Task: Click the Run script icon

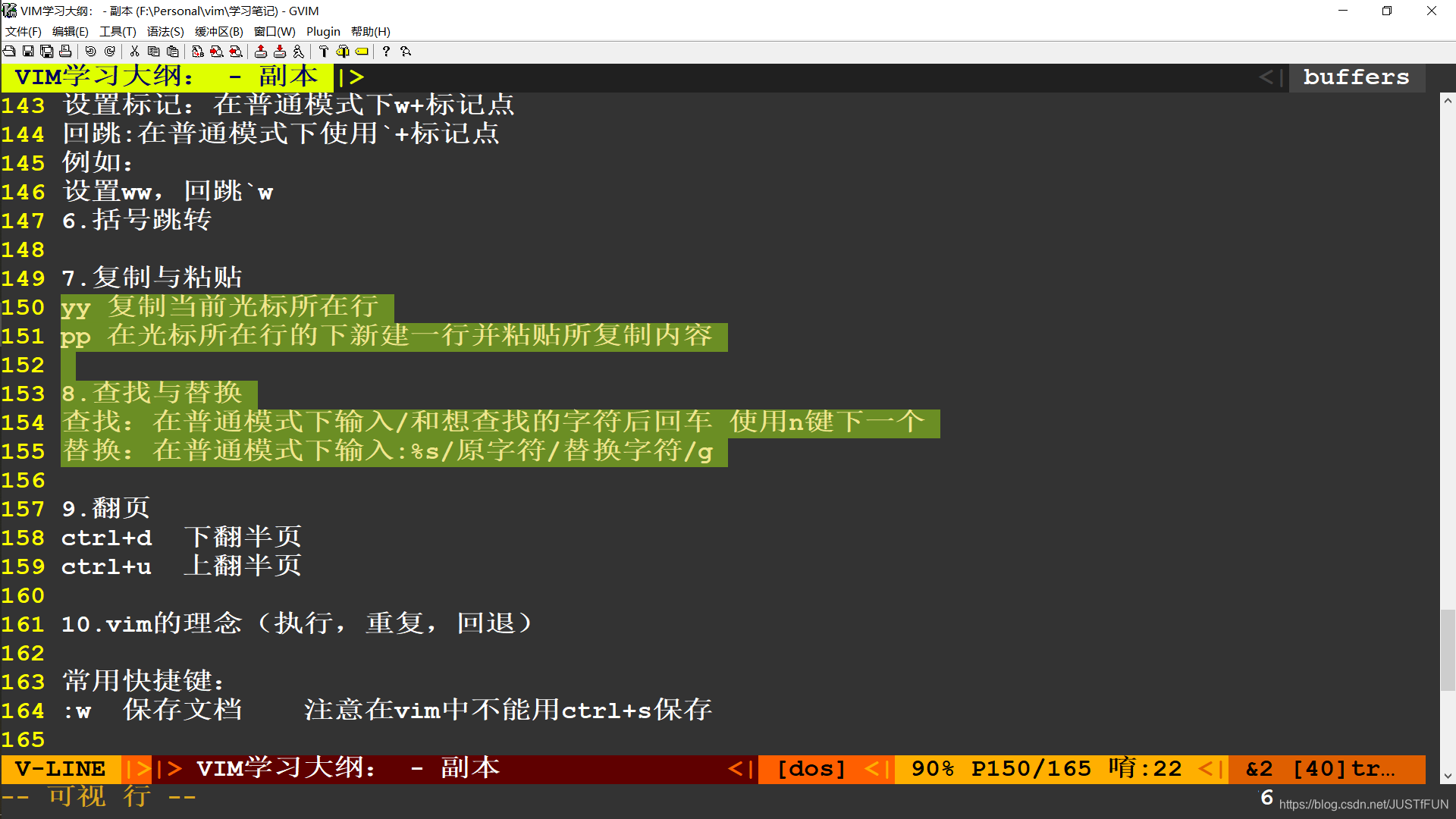Action: click(299, 52)
